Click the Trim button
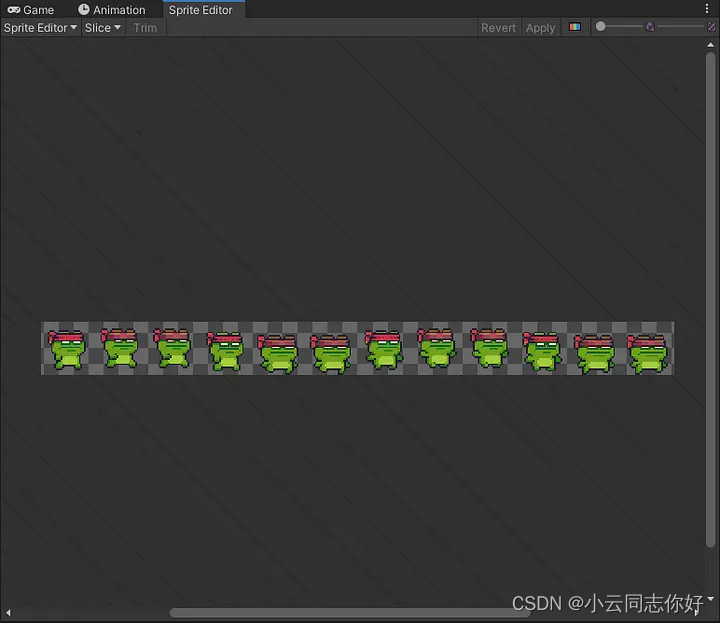This screenshot has height=623, width=720. click(x=145, y=28)
